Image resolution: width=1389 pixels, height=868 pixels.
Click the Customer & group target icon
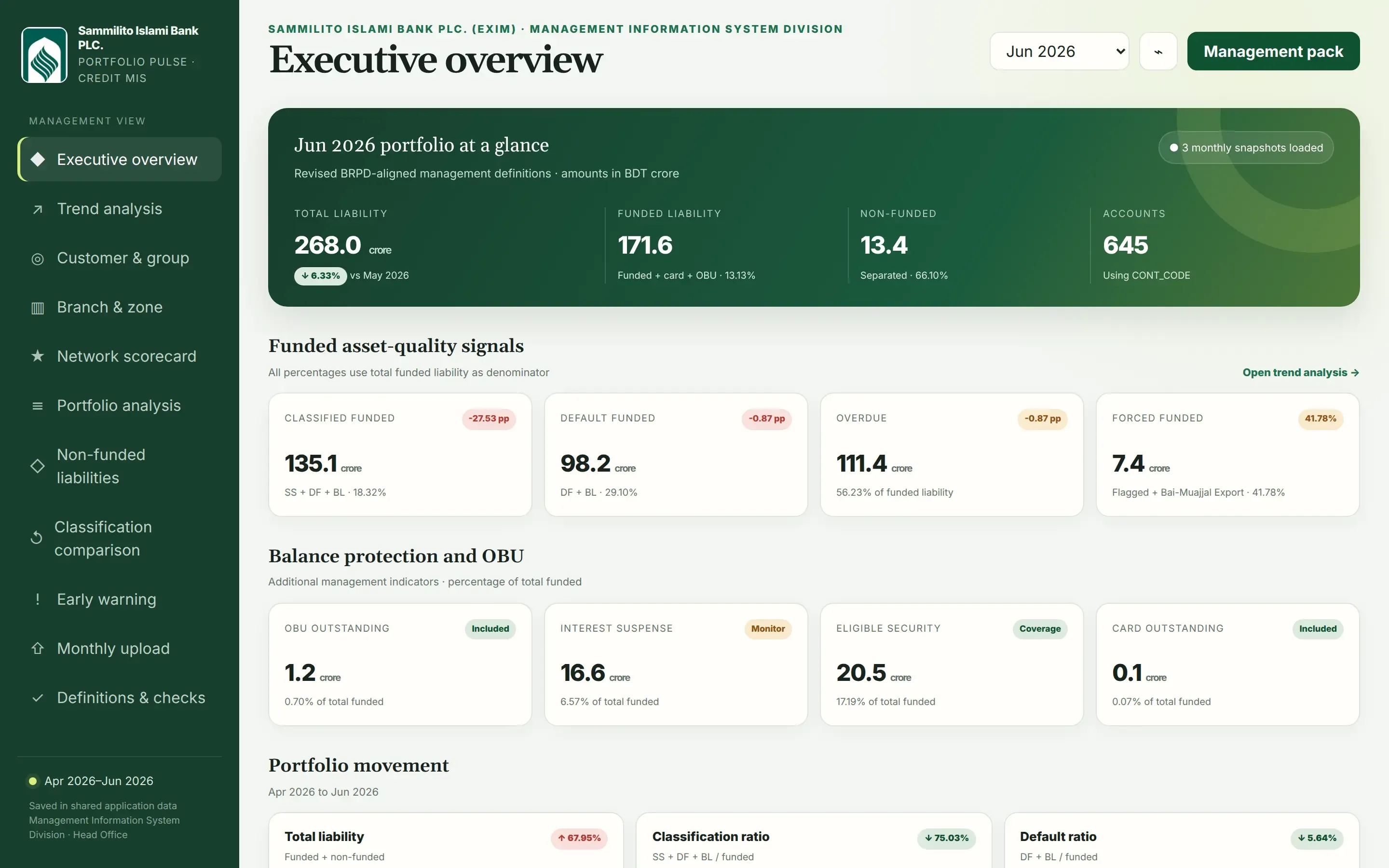click(x=38, y=259)
